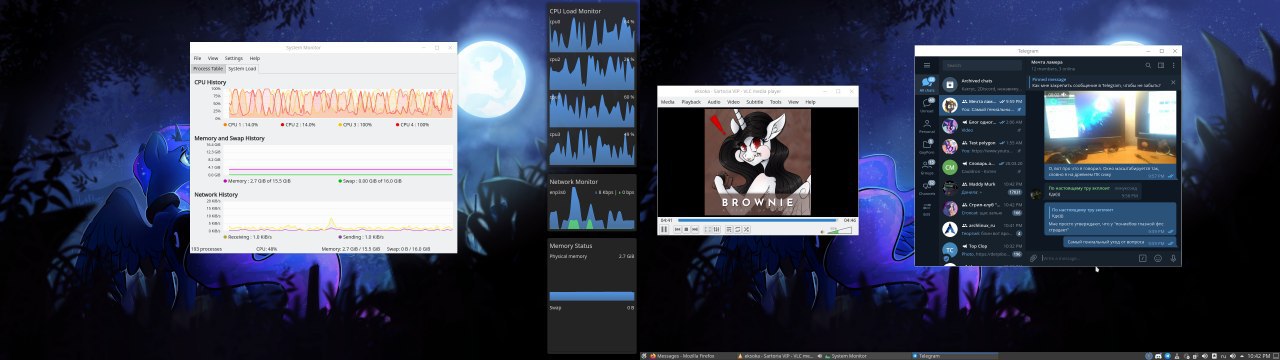Search within the Мечта ламера chat
This screenshot has height=360, width=1280.
pos(1148,65)
